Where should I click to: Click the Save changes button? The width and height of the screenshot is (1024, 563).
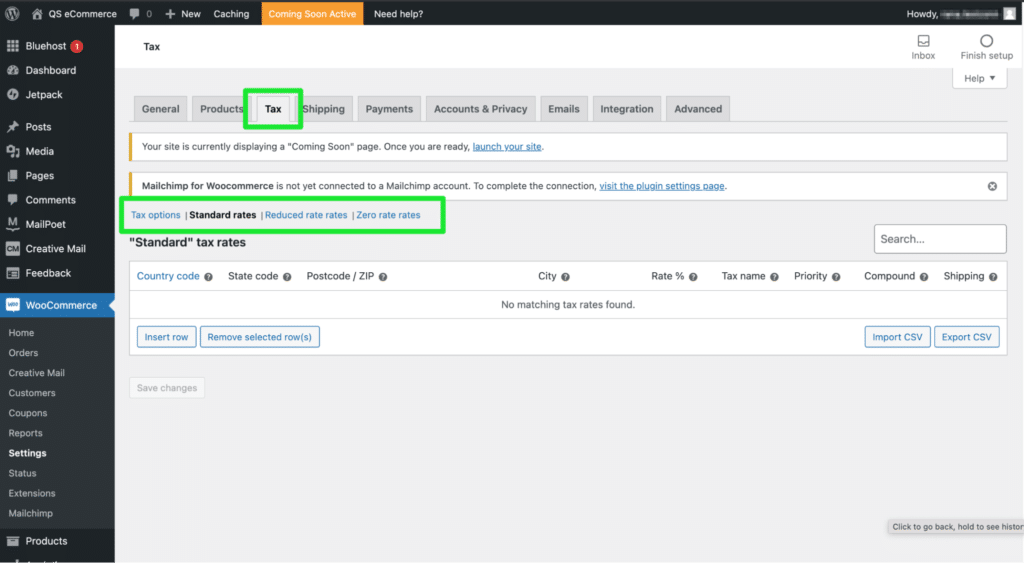pyautogui.click(x=167, y=388)
